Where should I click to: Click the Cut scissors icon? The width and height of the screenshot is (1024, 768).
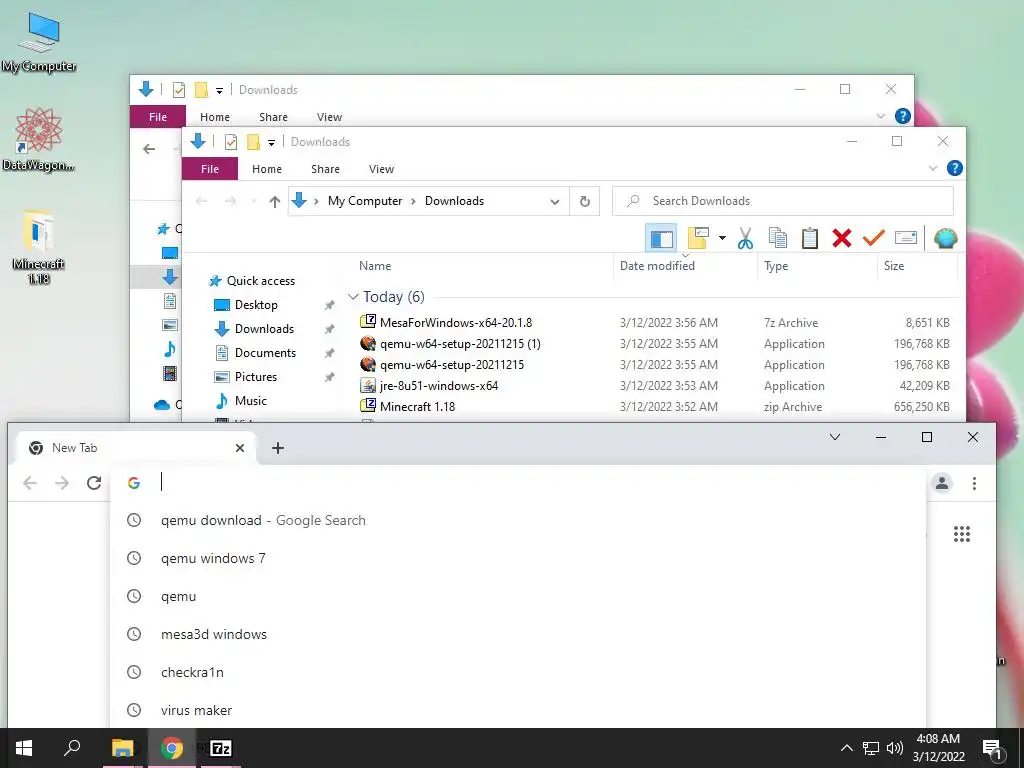pyautogui.click(x=745, y=238)
